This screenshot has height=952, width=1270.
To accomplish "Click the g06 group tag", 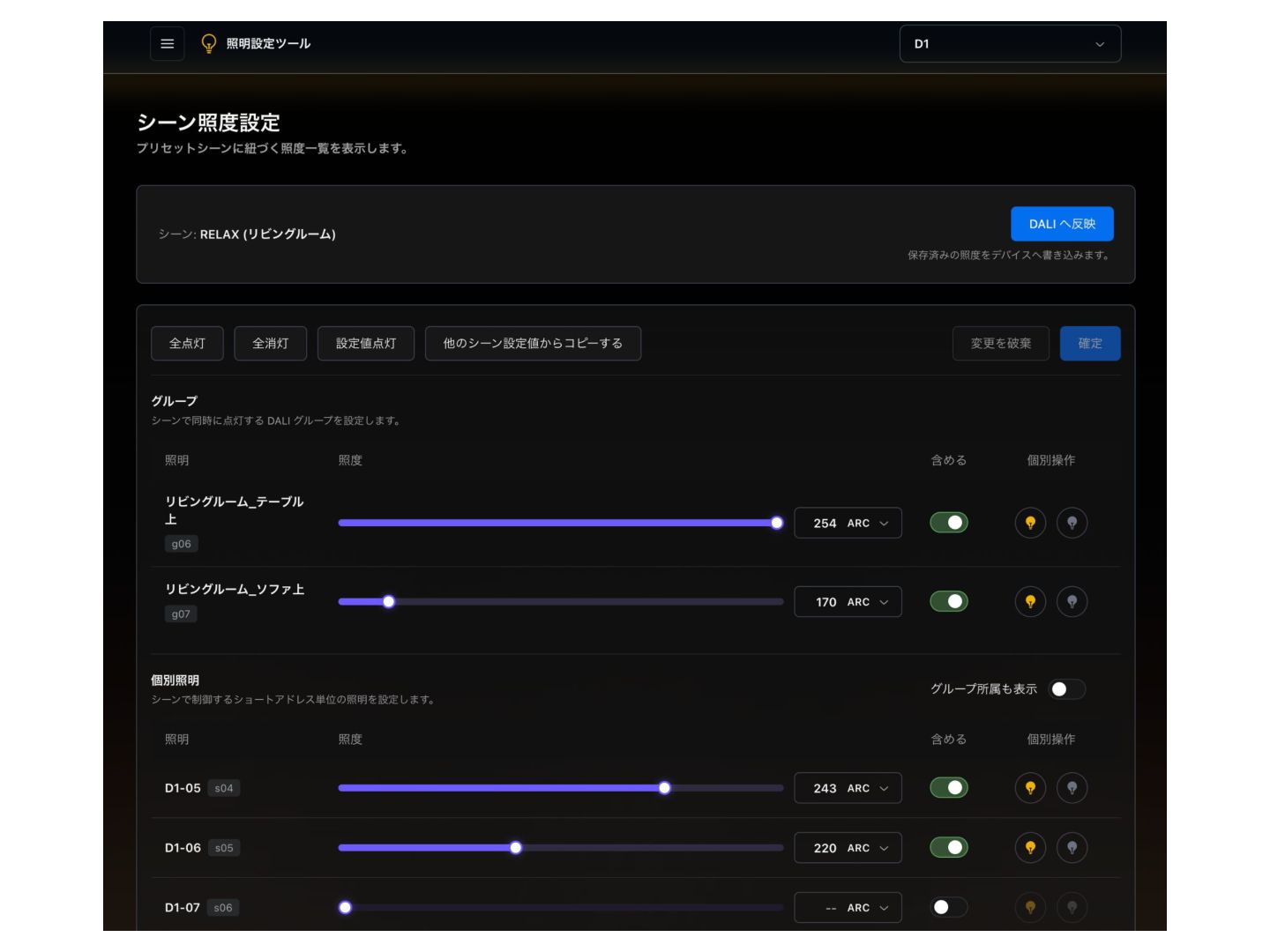I will (x=181, y=544).
